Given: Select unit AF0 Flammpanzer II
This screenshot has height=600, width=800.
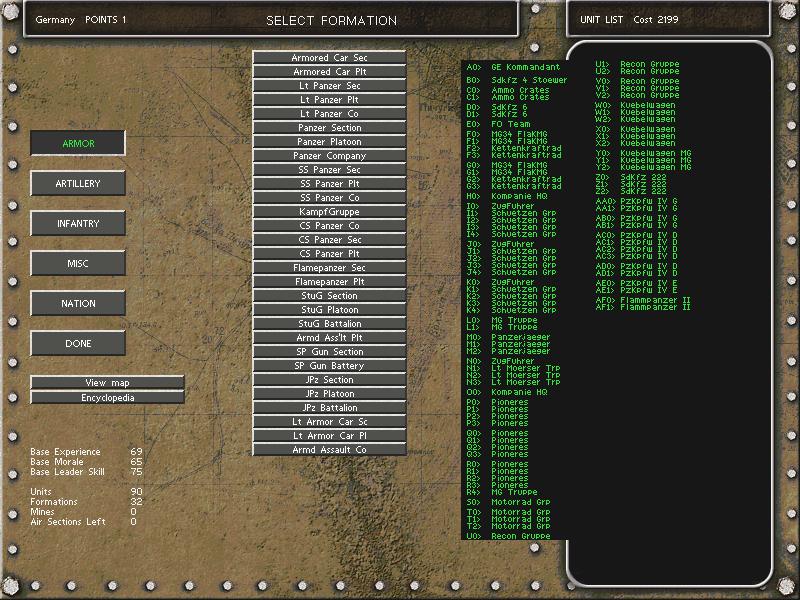Looking at the screenshot, I should pos(643,300).
